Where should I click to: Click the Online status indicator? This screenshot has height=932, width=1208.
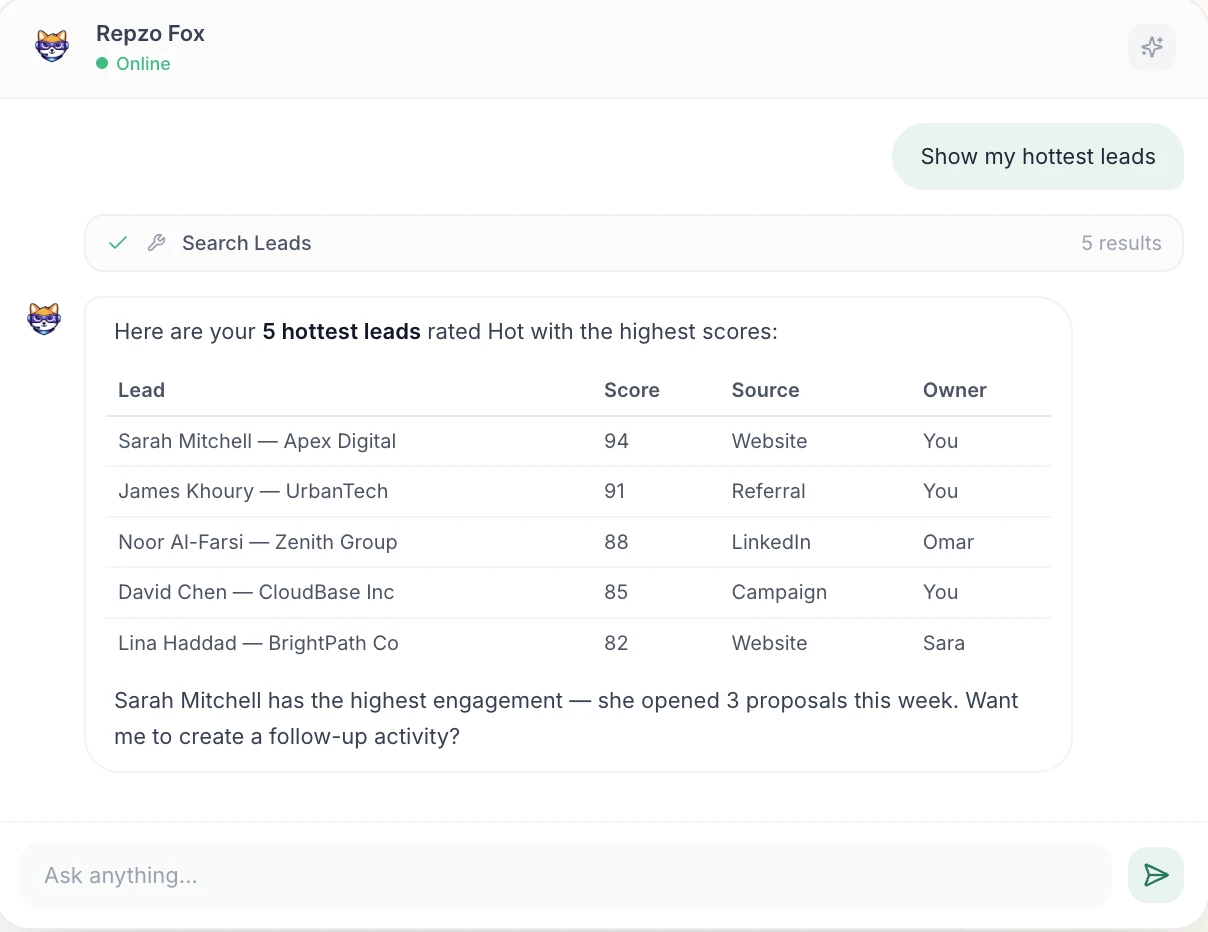(x=134, y=64)
